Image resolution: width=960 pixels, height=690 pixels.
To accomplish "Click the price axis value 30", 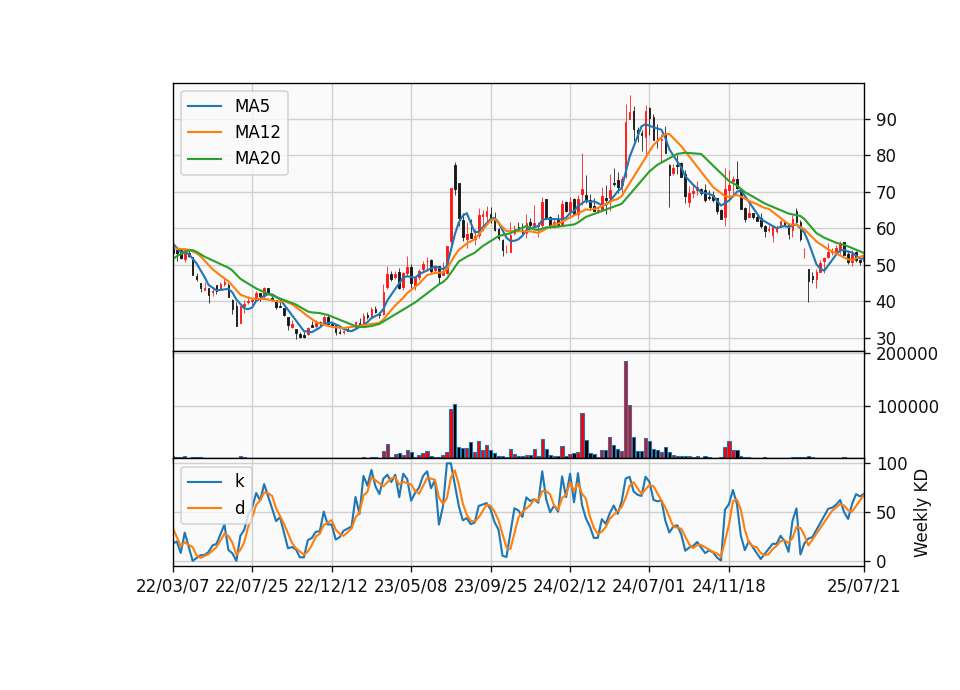I will tap(887, 339).
